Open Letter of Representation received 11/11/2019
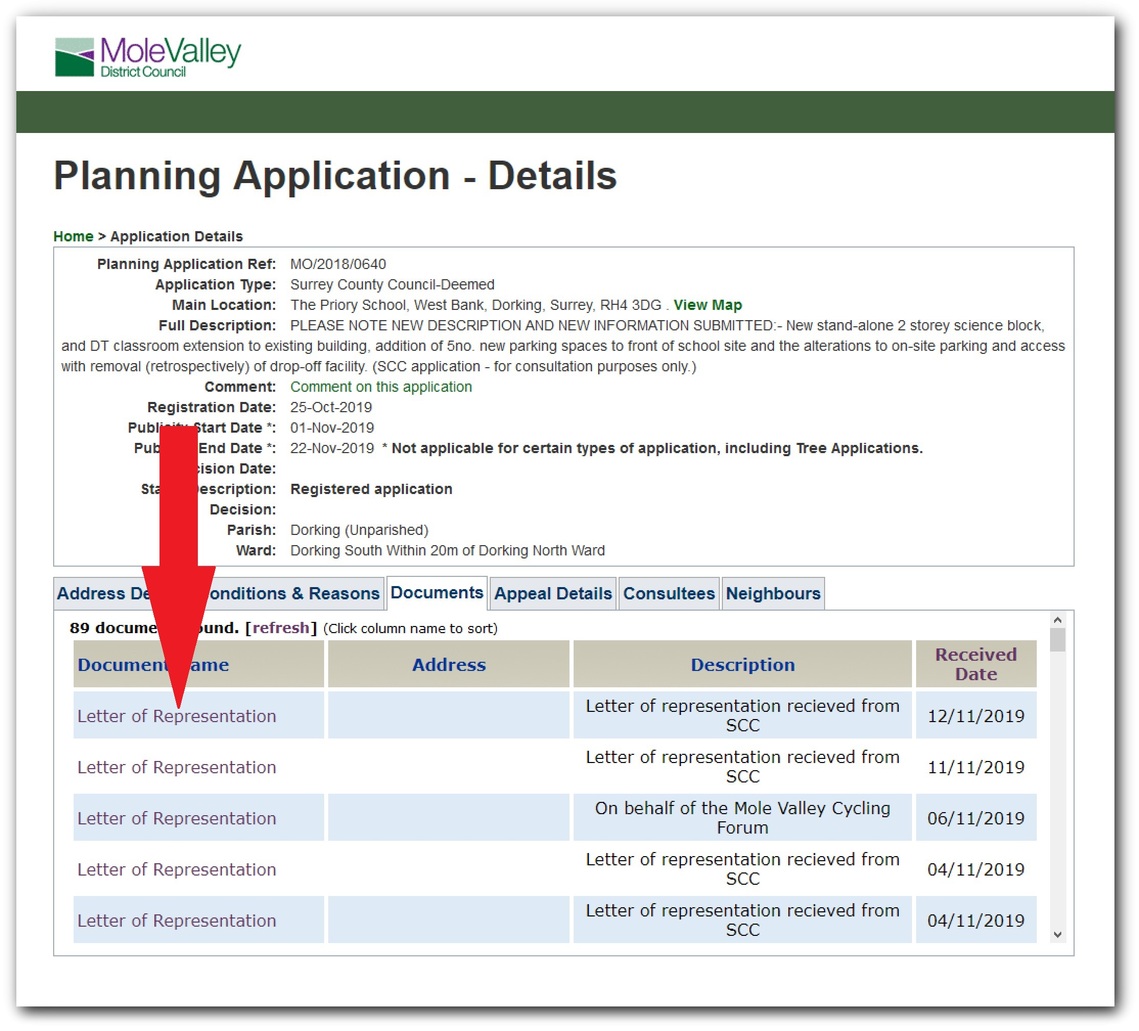This screenshot has height=1031, width=1139. pos(176,767)
